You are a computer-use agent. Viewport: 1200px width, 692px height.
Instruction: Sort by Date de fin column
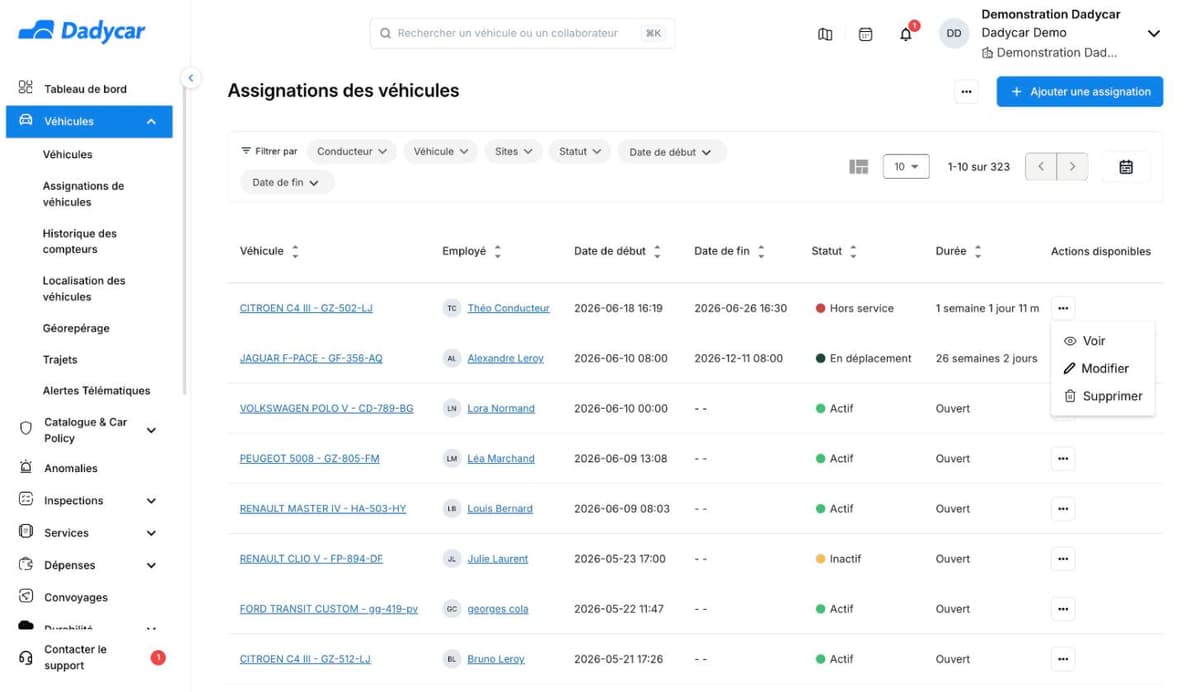761,252
